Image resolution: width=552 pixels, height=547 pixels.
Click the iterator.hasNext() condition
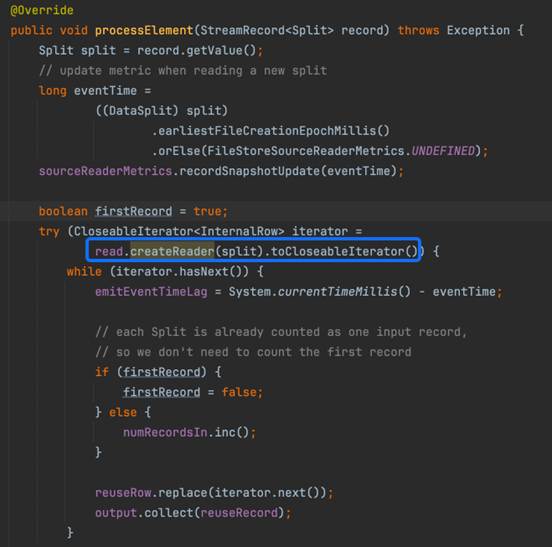tap(179, 272)
